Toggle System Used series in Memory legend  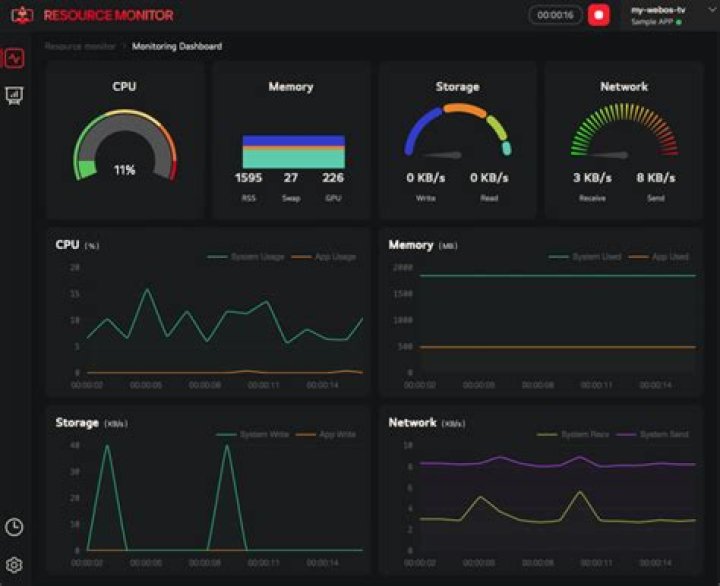tap(585, 257)
